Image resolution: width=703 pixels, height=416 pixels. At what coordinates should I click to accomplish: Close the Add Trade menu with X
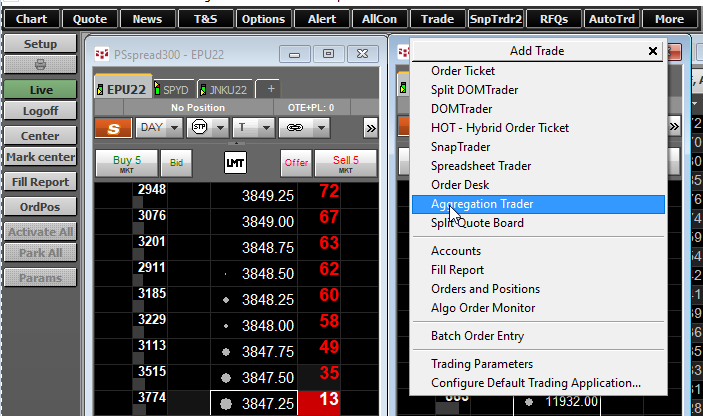coord(653,50)
